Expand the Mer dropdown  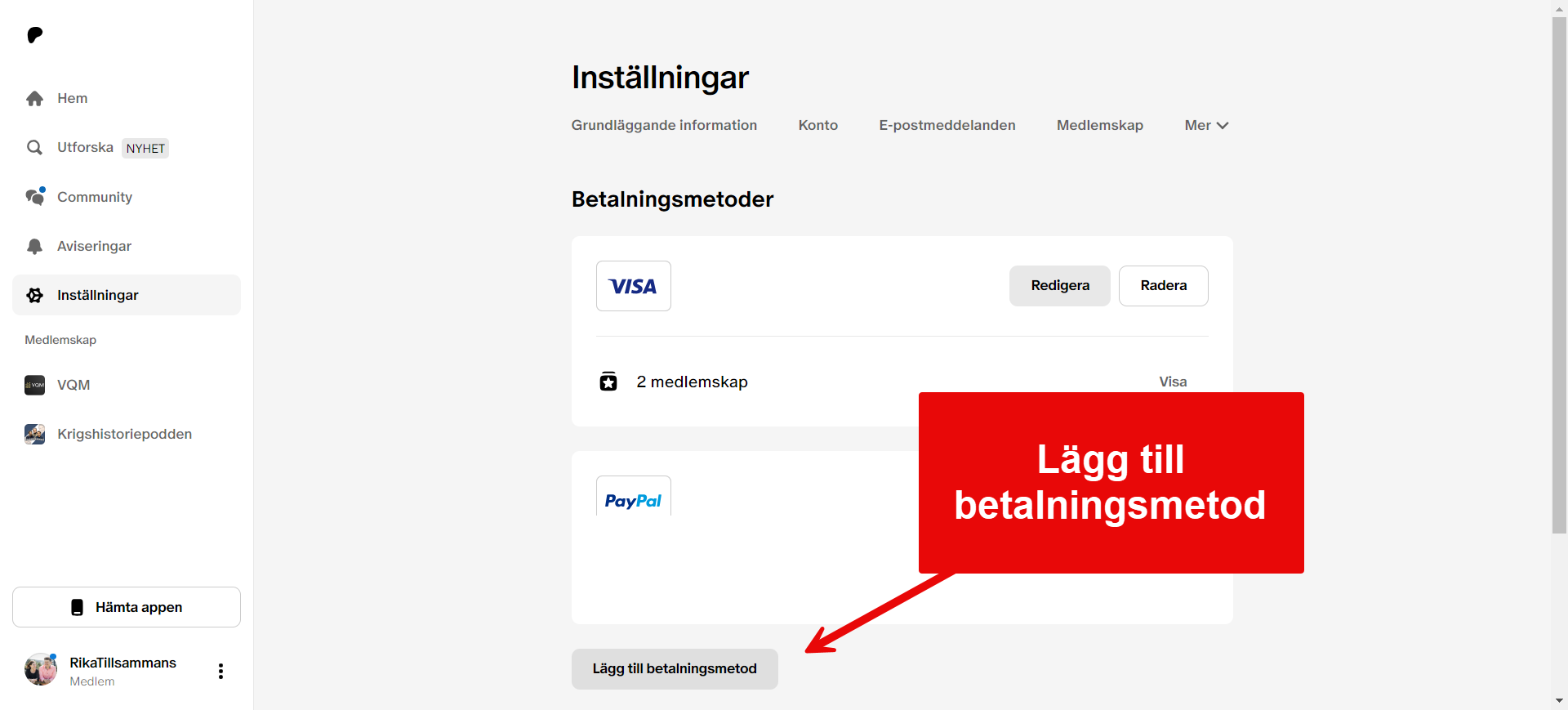click(1206, 125)
